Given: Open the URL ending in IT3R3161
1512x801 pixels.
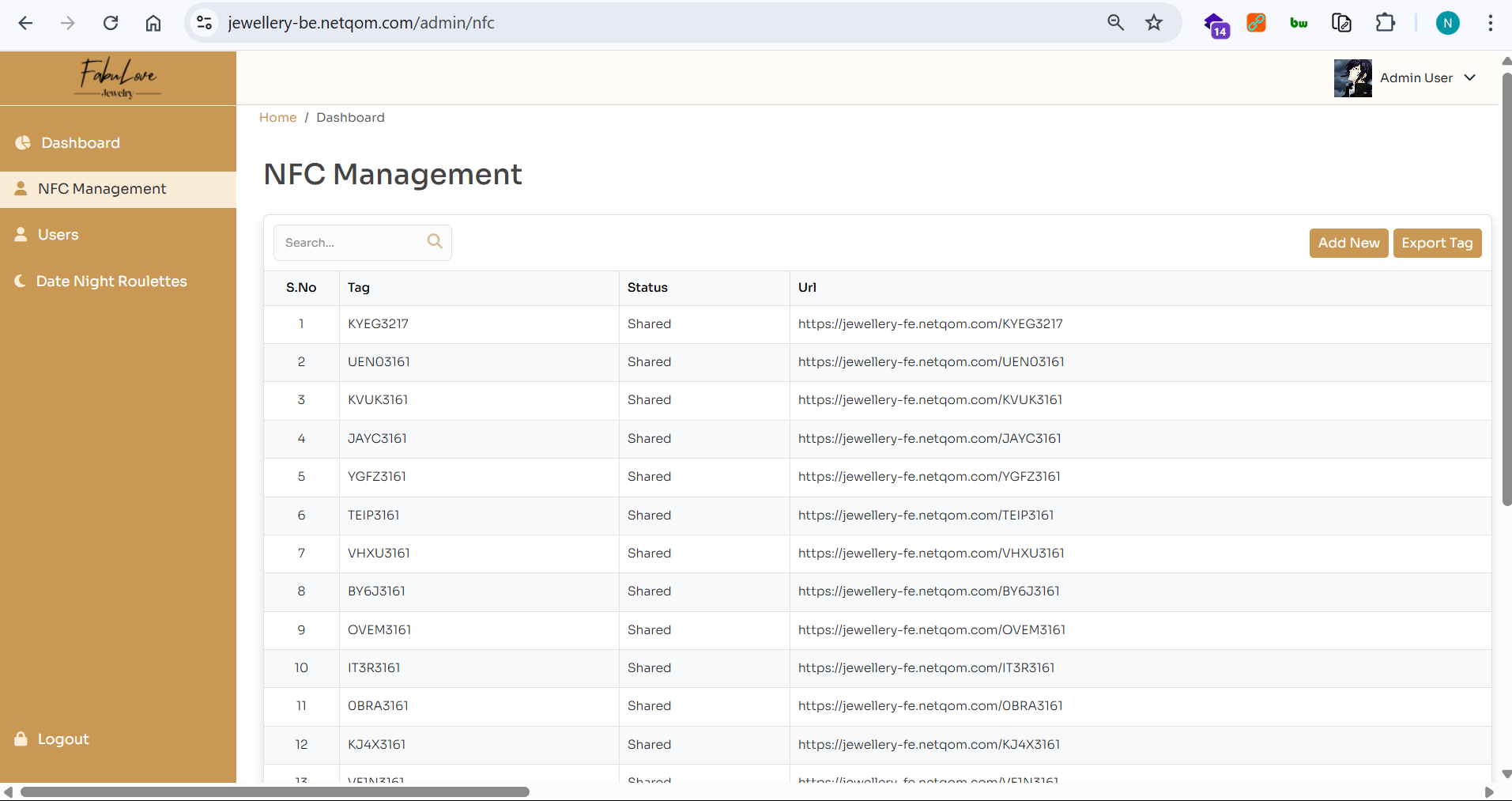Looking at the screenshot, I should 926,667.
